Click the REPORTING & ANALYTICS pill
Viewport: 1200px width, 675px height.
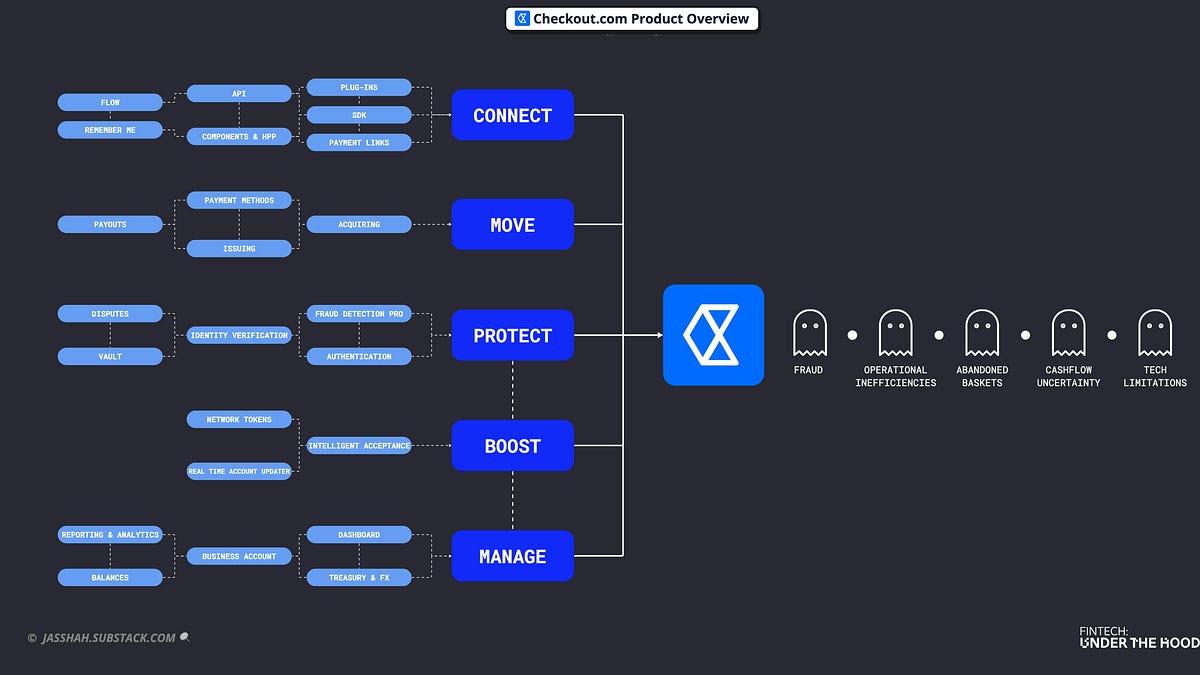point(110,535)
